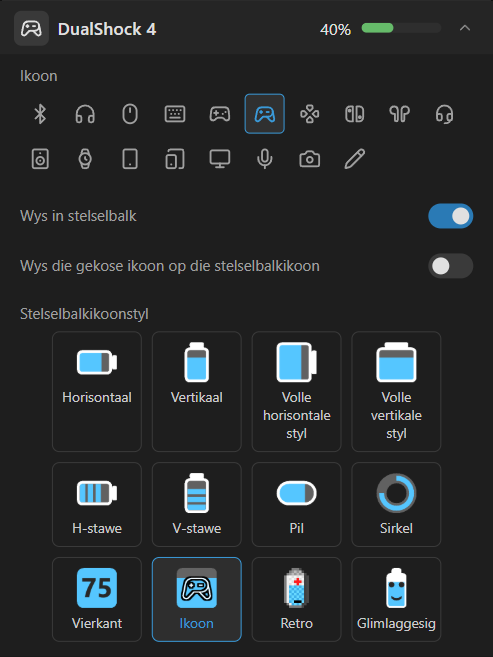This screenshot has width=493, height=657.
Task: Click the green 40% battery bar
Action: click(x=401, y=28)
